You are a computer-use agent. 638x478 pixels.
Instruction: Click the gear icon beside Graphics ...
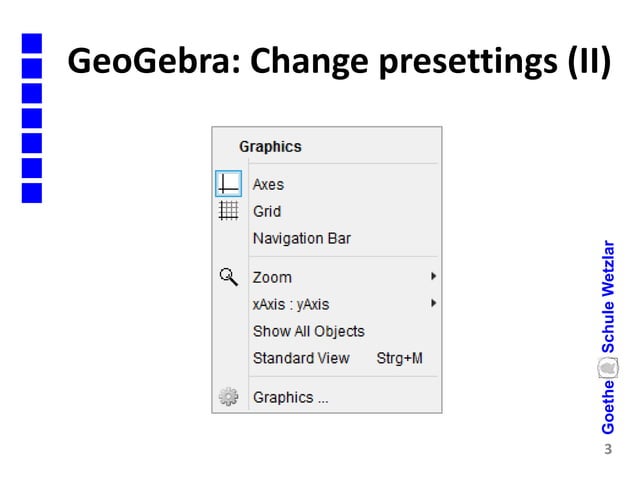point(229,397)
